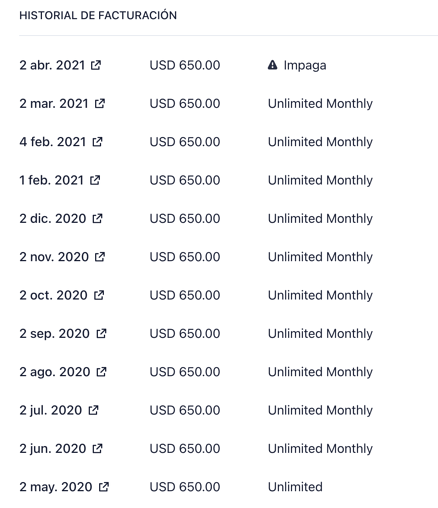The width and height of the screenshot is (438, 508).
Task: Select the Impaga status label
Action: (x=305, y=65)
